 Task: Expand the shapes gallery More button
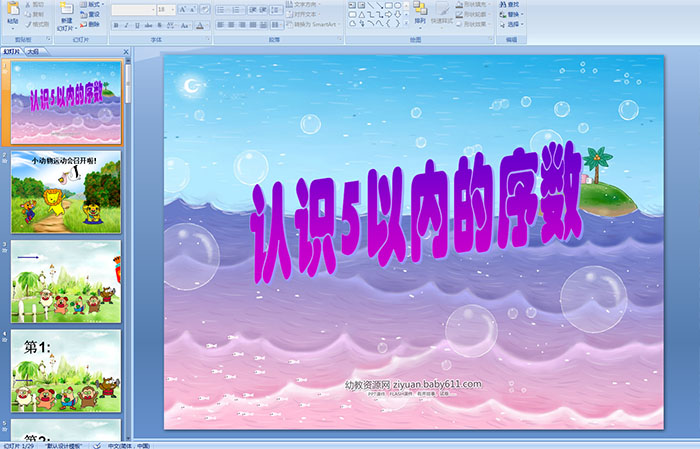[x=406, y=24]
